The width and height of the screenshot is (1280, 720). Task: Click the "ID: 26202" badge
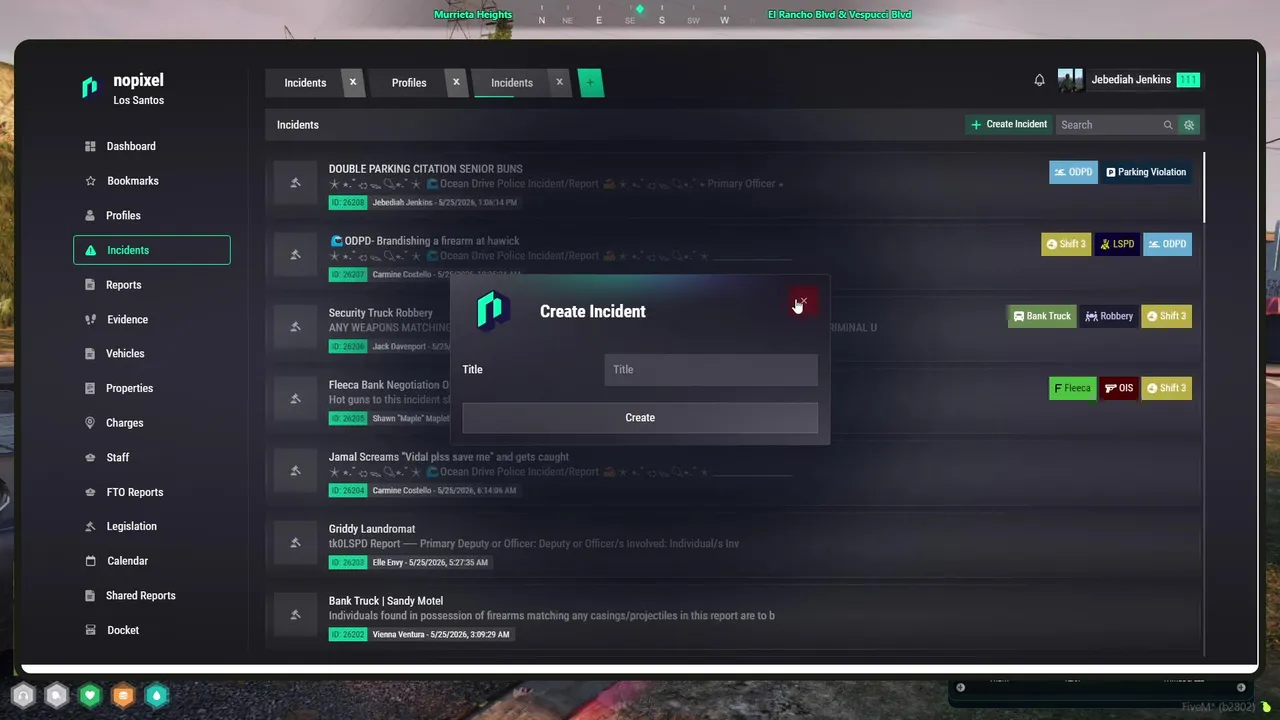pyautogui.click(x=348, y=635)
